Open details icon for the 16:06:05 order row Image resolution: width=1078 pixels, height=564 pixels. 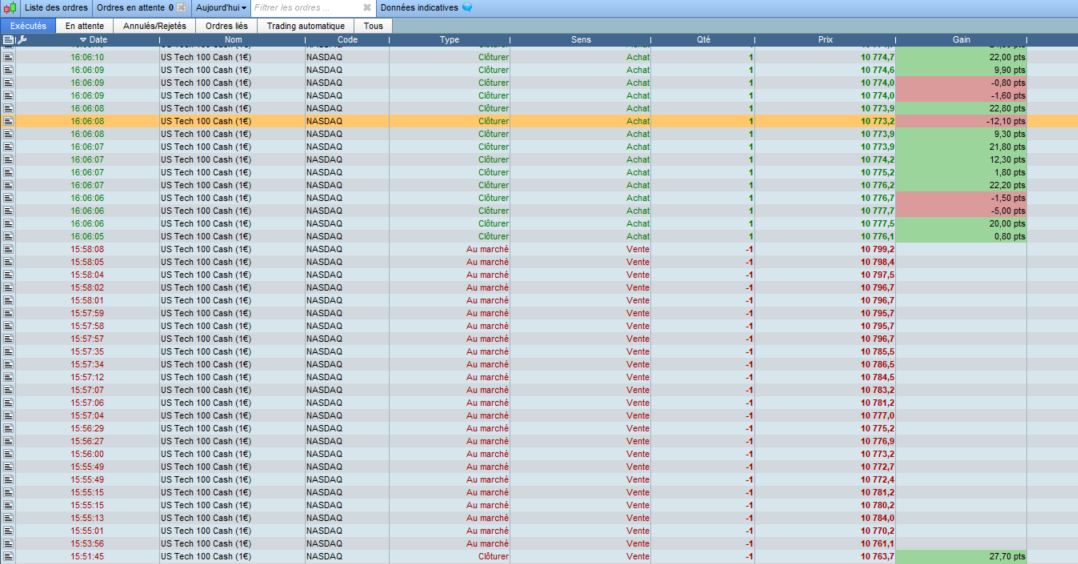8,237
